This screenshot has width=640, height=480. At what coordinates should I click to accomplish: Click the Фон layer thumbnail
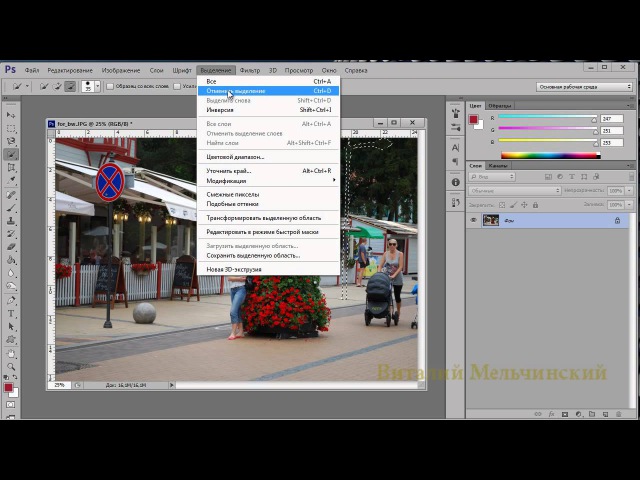tap(490, 220)
